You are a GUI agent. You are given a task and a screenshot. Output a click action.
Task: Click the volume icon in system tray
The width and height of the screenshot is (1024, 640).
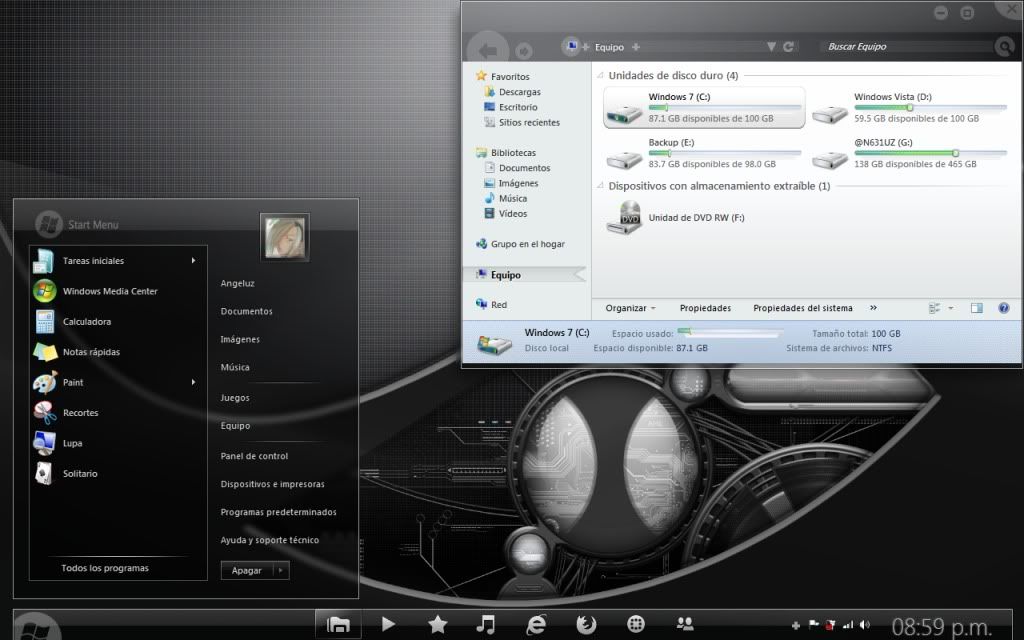[x=865, y=625]
